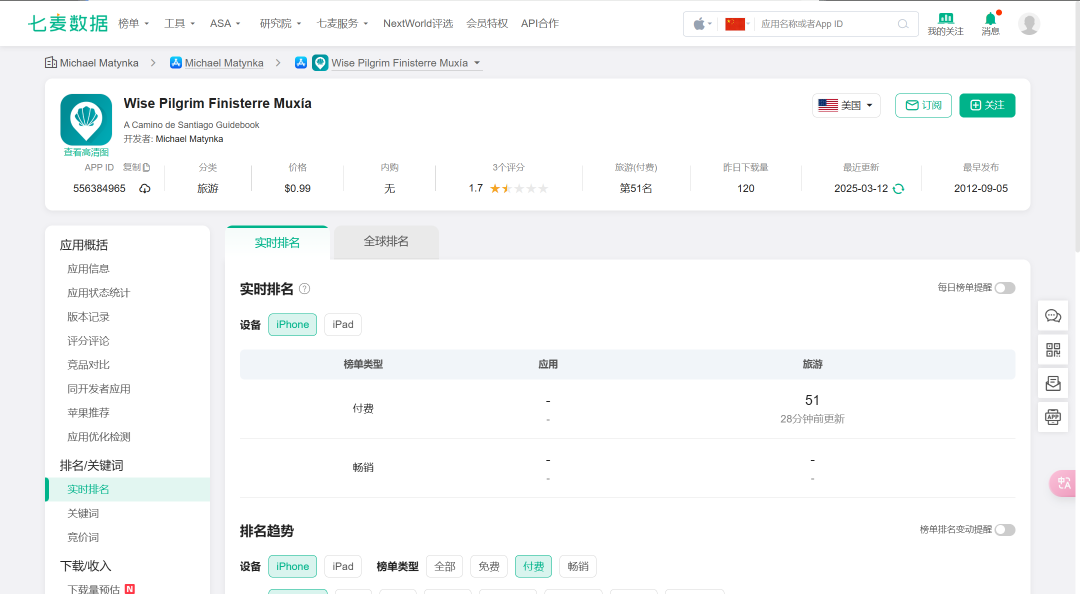This screenshot has height=594, width=1080.
Task: Select 全部 chart type filter
Action: (x=445, y=566)
